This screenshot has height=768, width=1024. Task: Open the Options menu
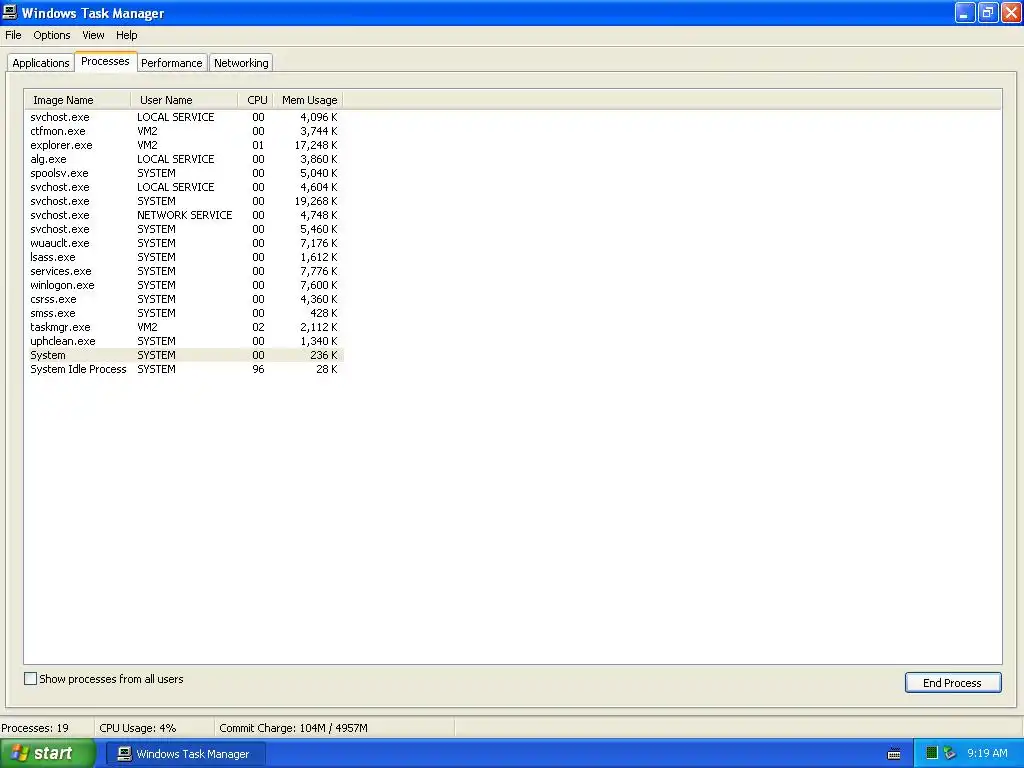[x=52, y=35]
